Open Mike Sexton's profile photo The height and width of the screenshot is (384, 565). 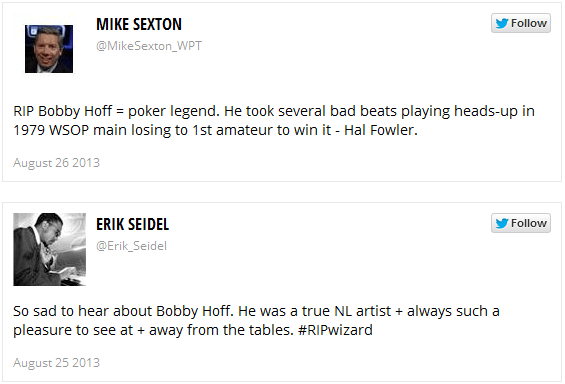(x=49, y=49)
